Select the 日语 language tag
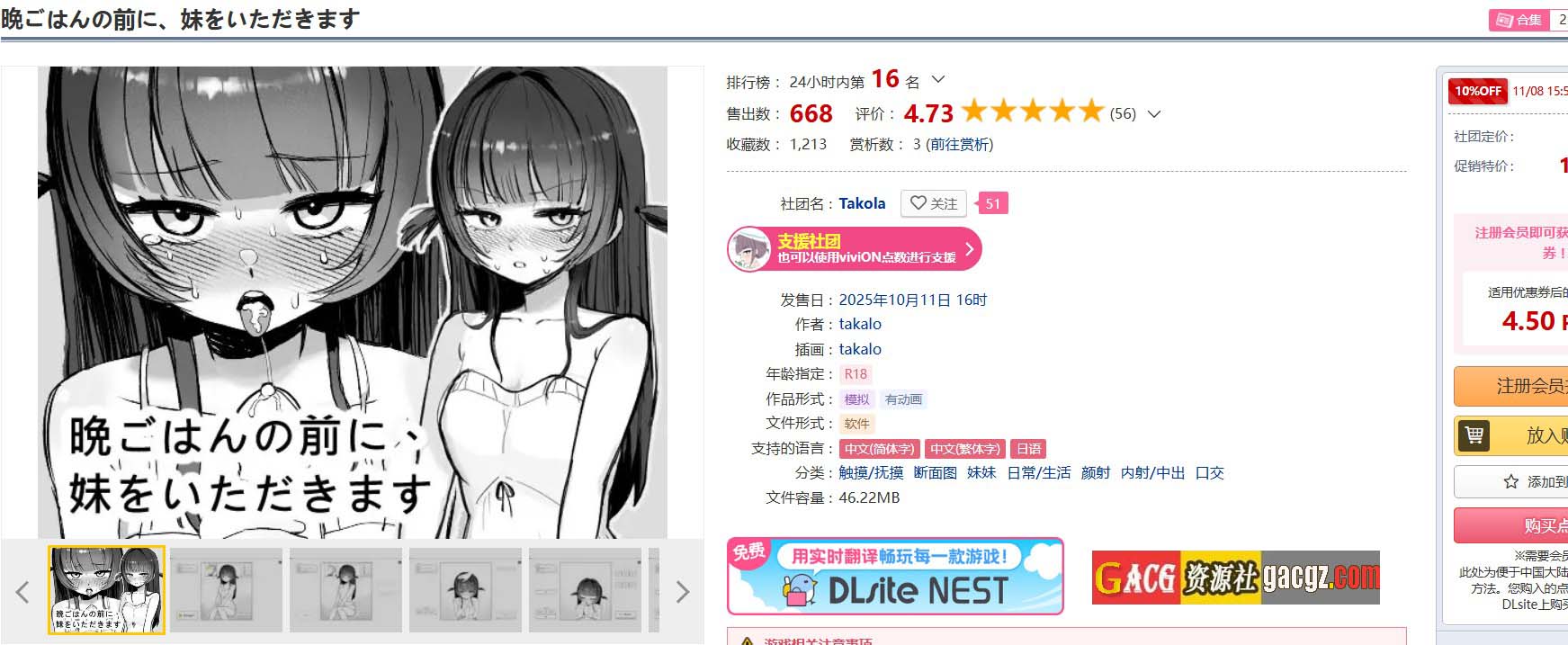The image size is (1568, 645). coord(1029,449)
